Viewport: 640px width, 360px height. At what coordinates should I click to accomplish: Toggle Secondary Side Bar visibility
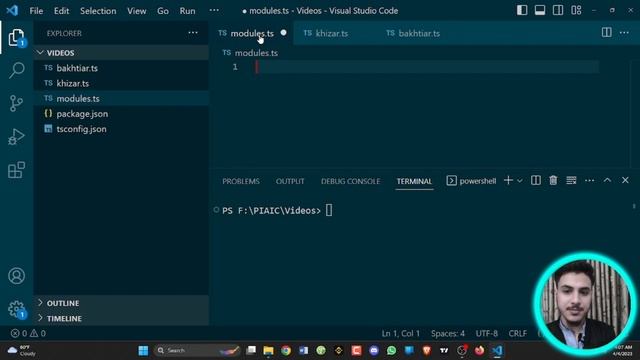coord(558,11)
